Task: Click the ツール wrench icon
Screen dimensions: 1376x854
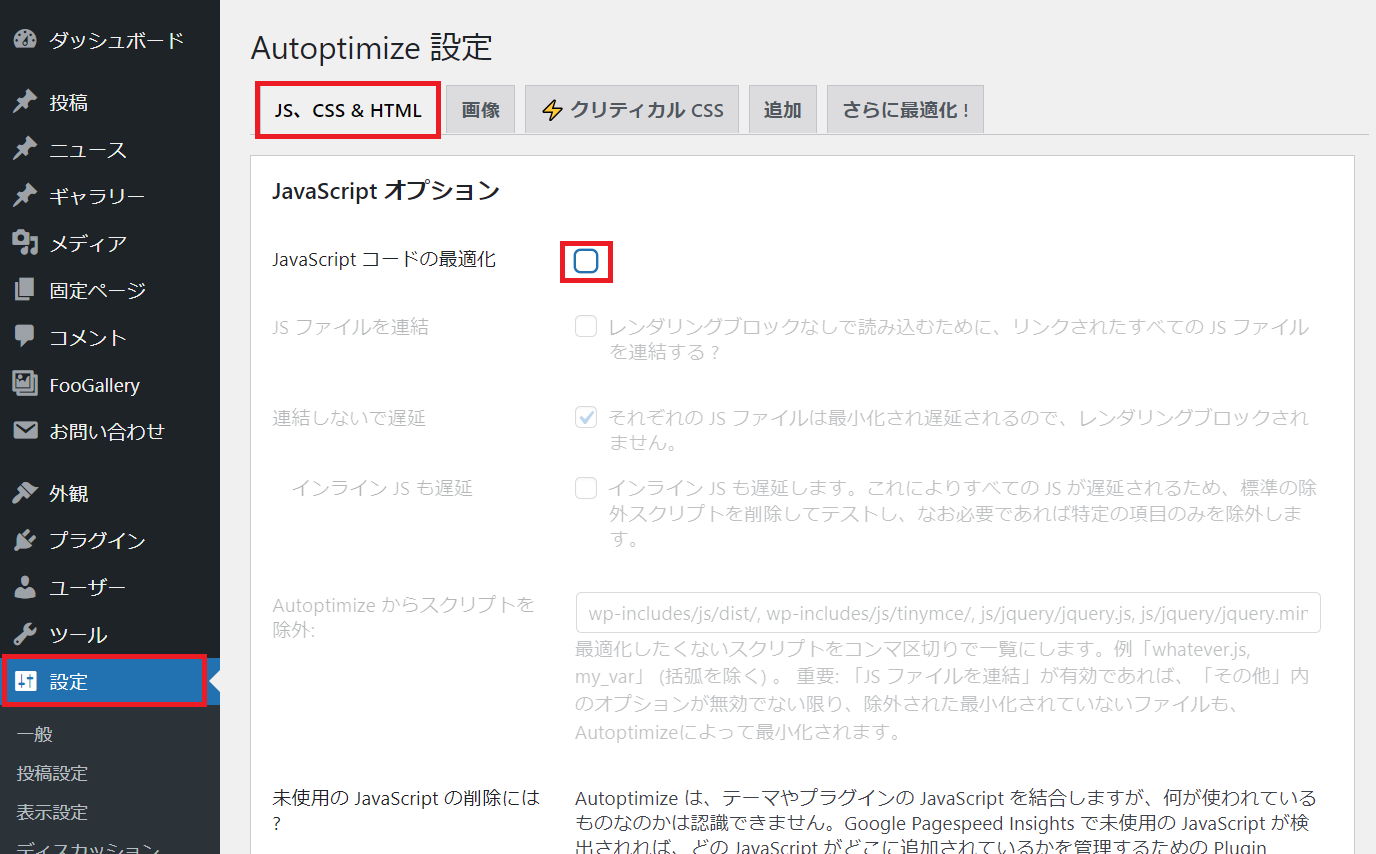Action: pyautogui.click(x=25, y=634)
